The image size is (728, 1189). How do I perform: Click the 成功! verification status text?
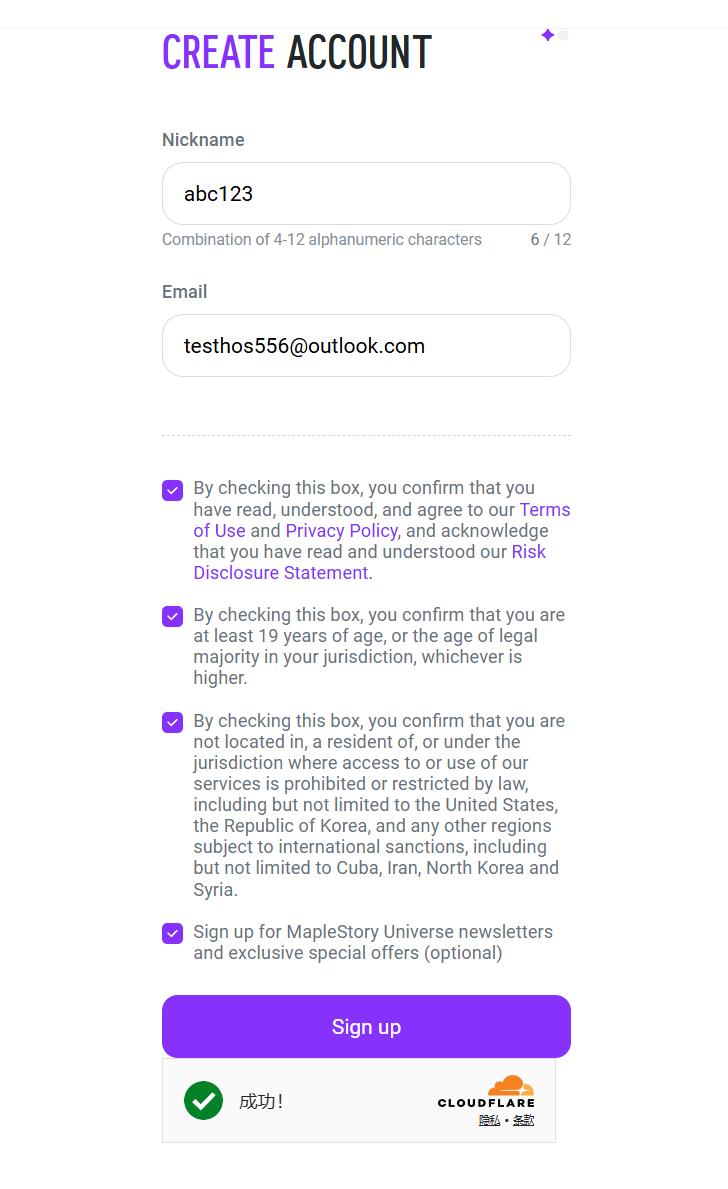[261, 1101]
